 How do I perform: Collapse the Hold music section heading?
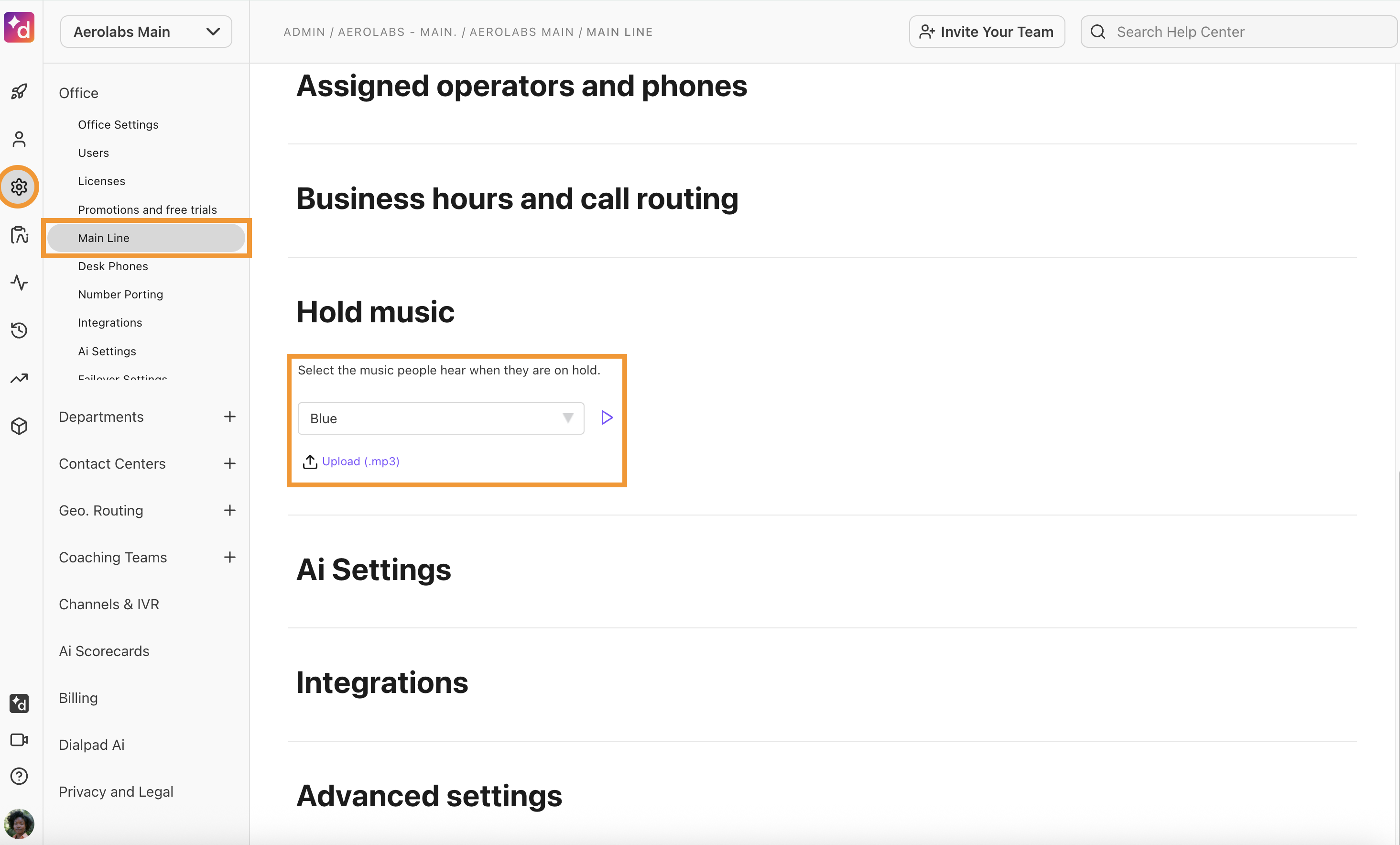(375, 312)
